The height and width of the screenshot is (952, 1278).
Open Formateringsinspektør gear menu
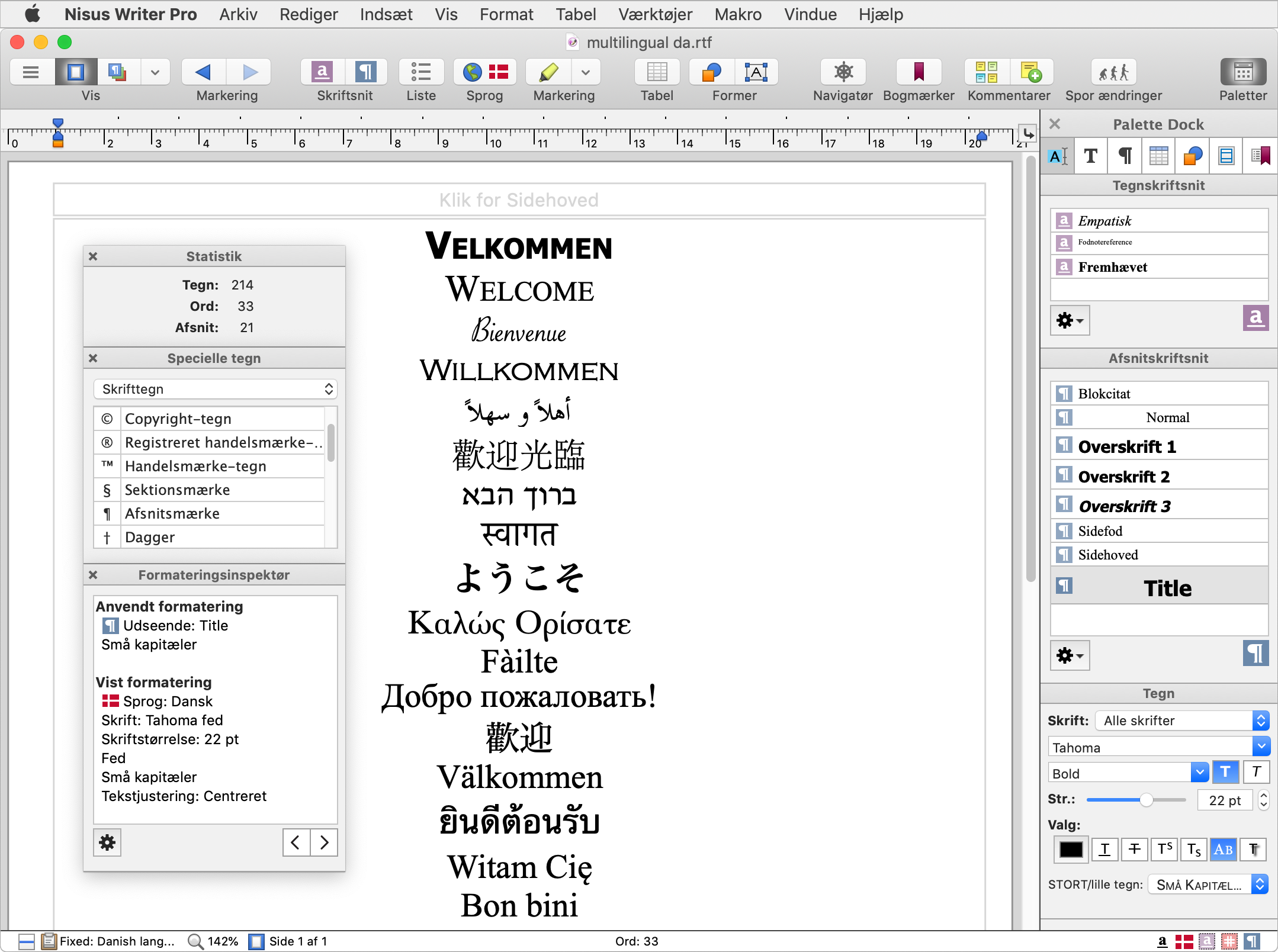click(107, 842)
